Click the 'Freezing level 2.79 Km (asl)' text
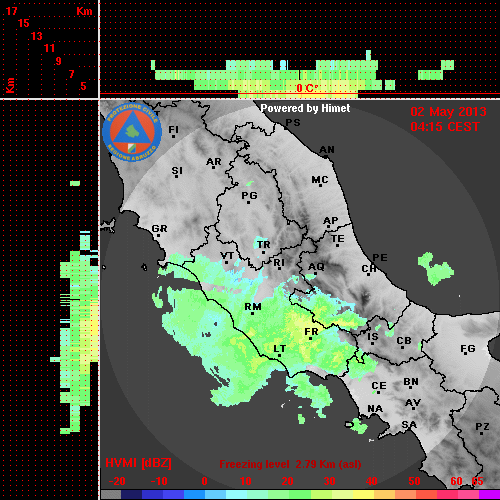The image size is (500, 500). [290, 464]
